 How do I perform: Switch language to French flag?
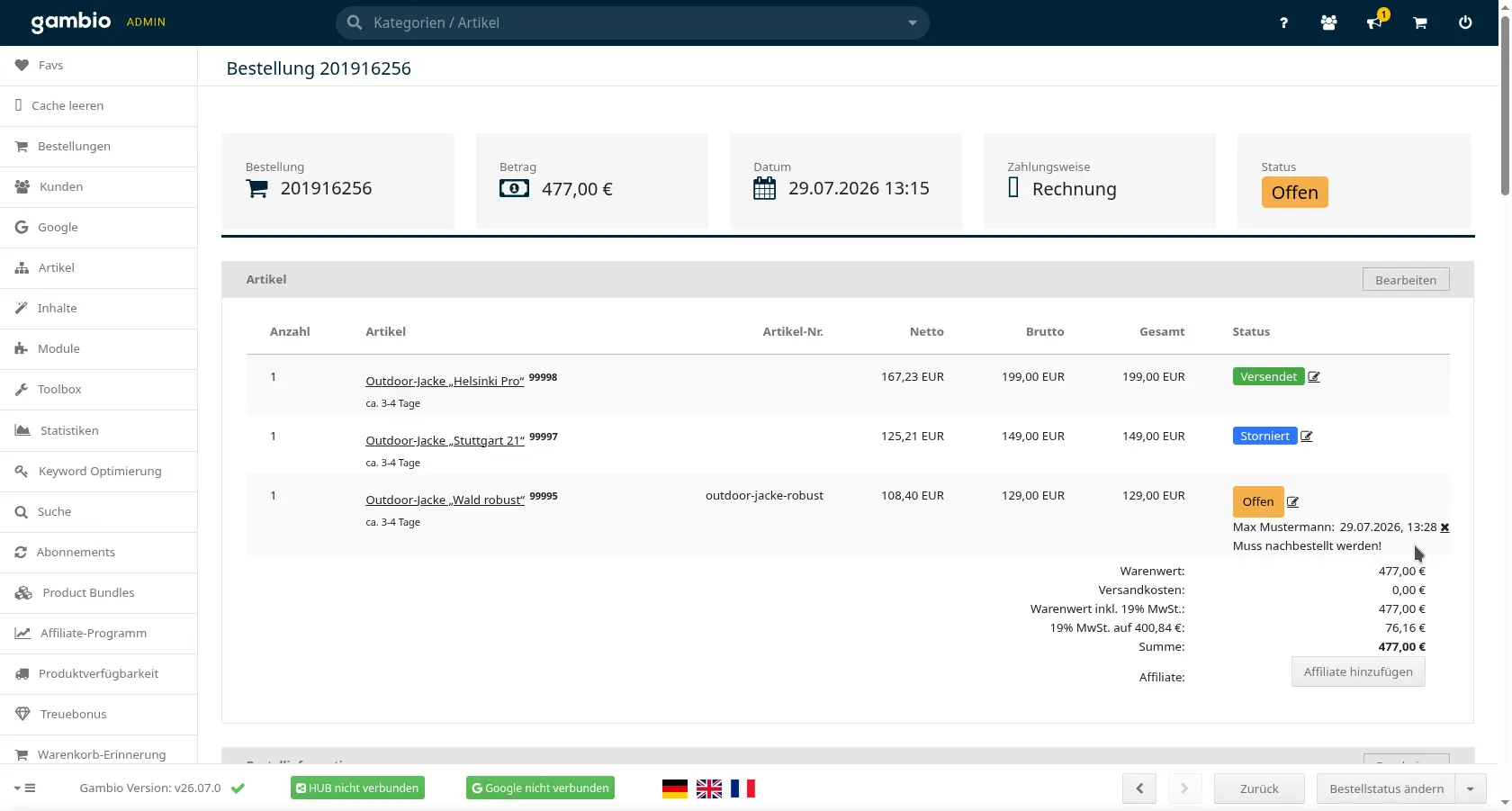(x=742, y=788)
